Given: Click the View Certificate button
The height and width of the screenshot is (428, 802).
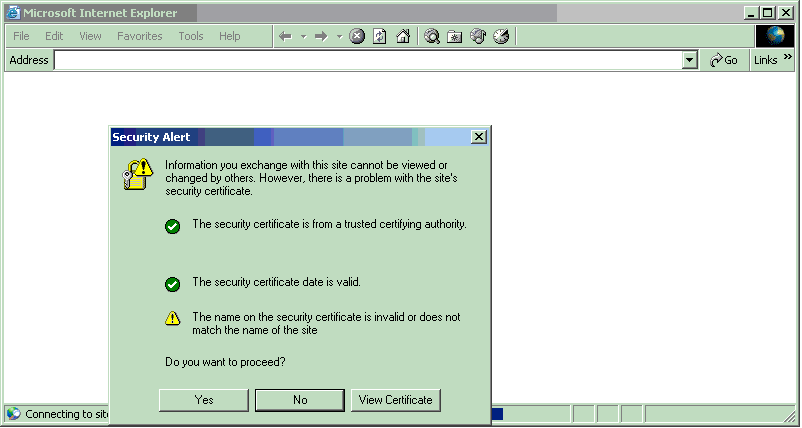Looking at the screenshot, I should point(395,400).
